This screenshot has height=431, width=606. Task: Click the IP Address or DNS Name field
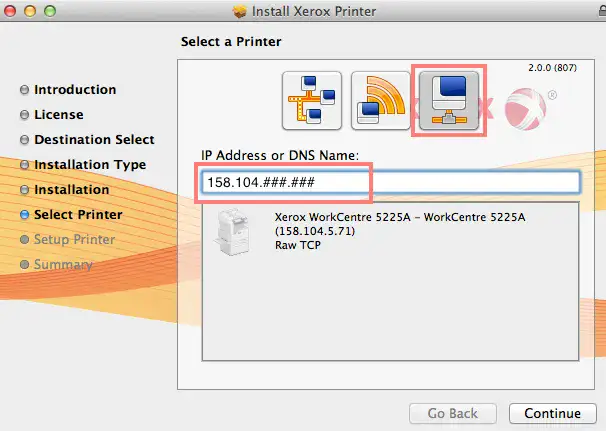[390, 182]
